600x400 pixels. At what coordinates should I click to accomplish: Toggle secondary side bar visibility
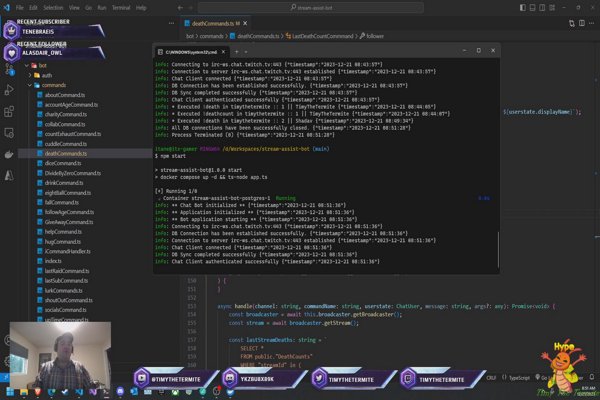tap(542, 8)
